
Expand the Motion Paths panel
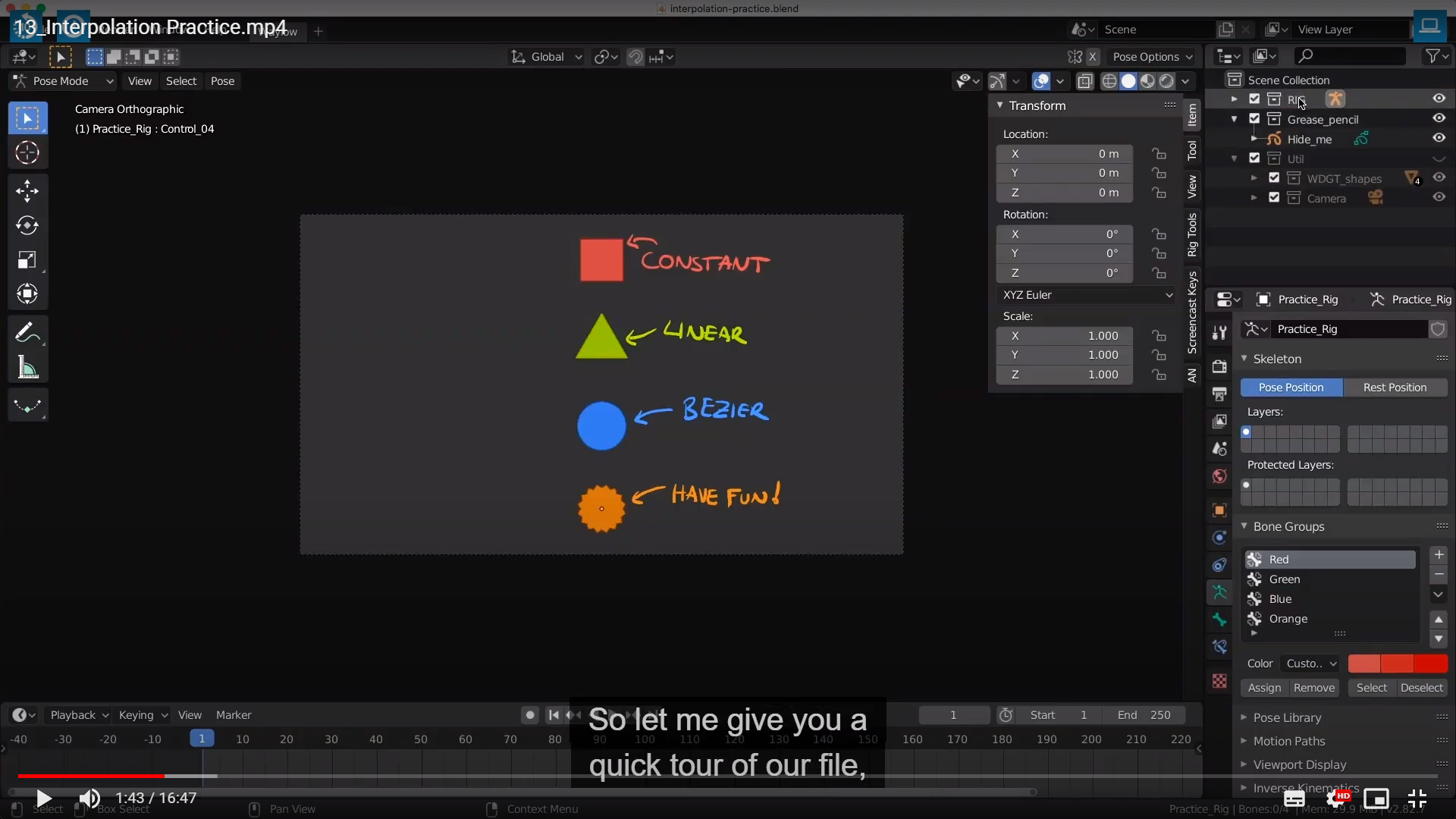coord(1288,741)
